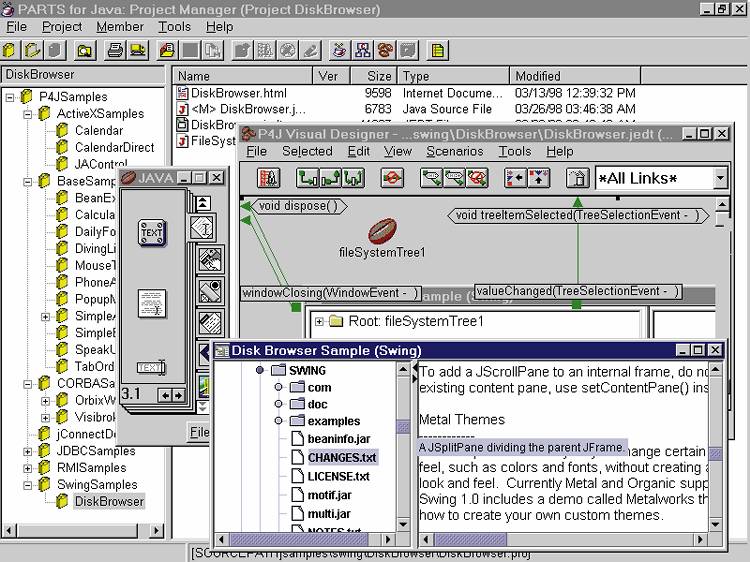Click the text pane vertical scrollbar thumb

[x=716, y=454]
